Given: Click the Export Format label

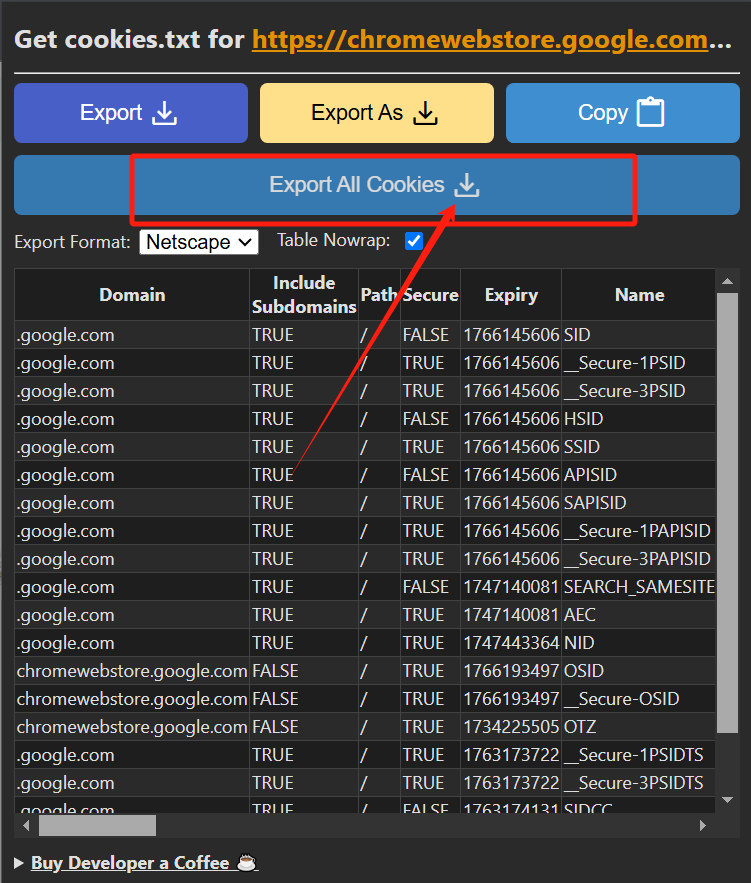Looking at the screenshot, I should (x=72, y=242).
